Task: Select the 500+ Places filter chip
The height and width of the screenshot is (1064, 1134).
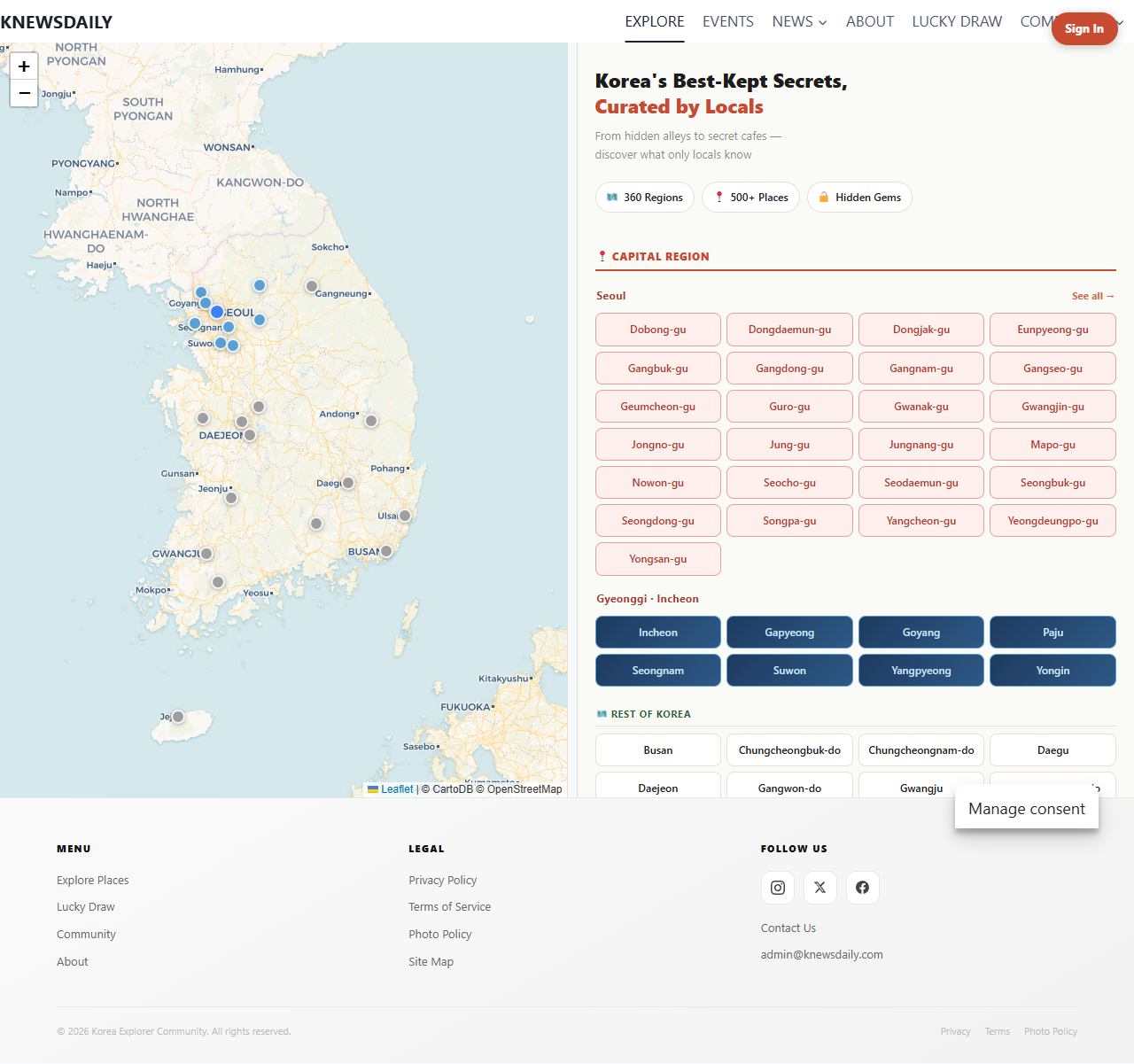Action: click(x=750, y=198)
